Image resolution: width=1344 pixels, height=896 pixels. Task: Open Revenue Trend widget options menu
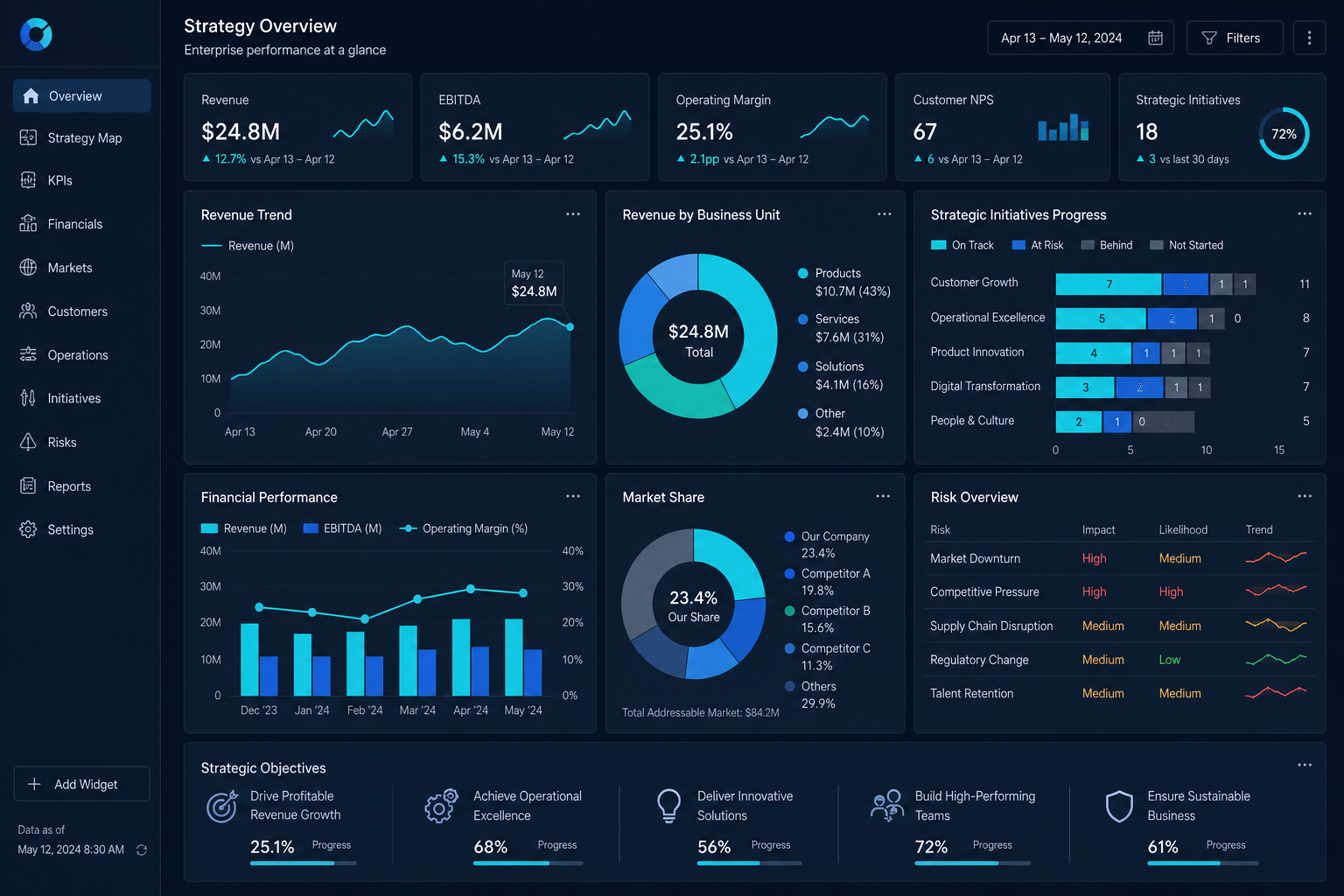pyautogui.click(x=573, y=214)
